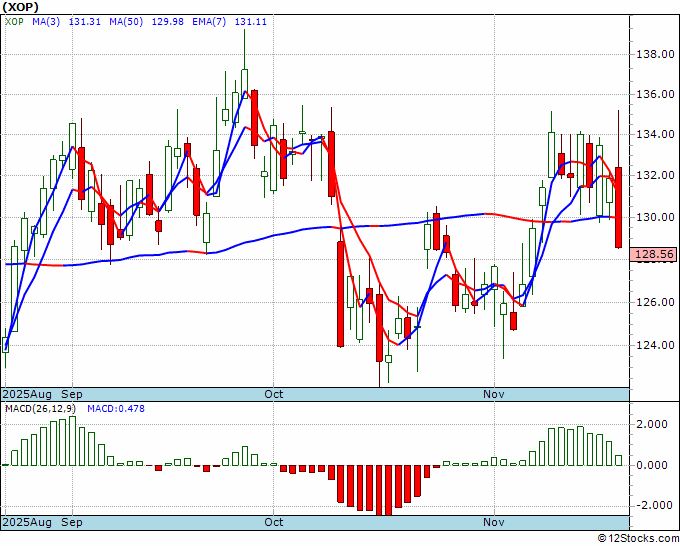Click the Nov label on price chart axis

pos(494,394)
